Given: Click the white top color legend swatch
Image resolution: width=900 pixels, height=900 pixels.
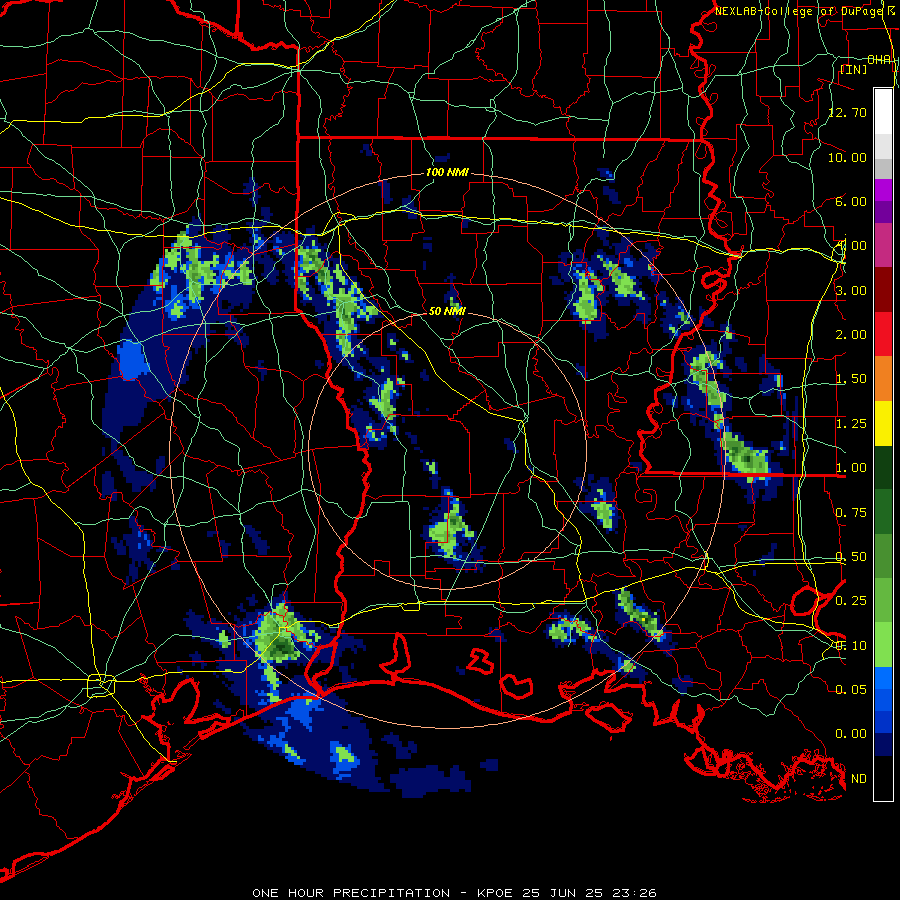Looking at the screenshot, I should tap(883, 111).
